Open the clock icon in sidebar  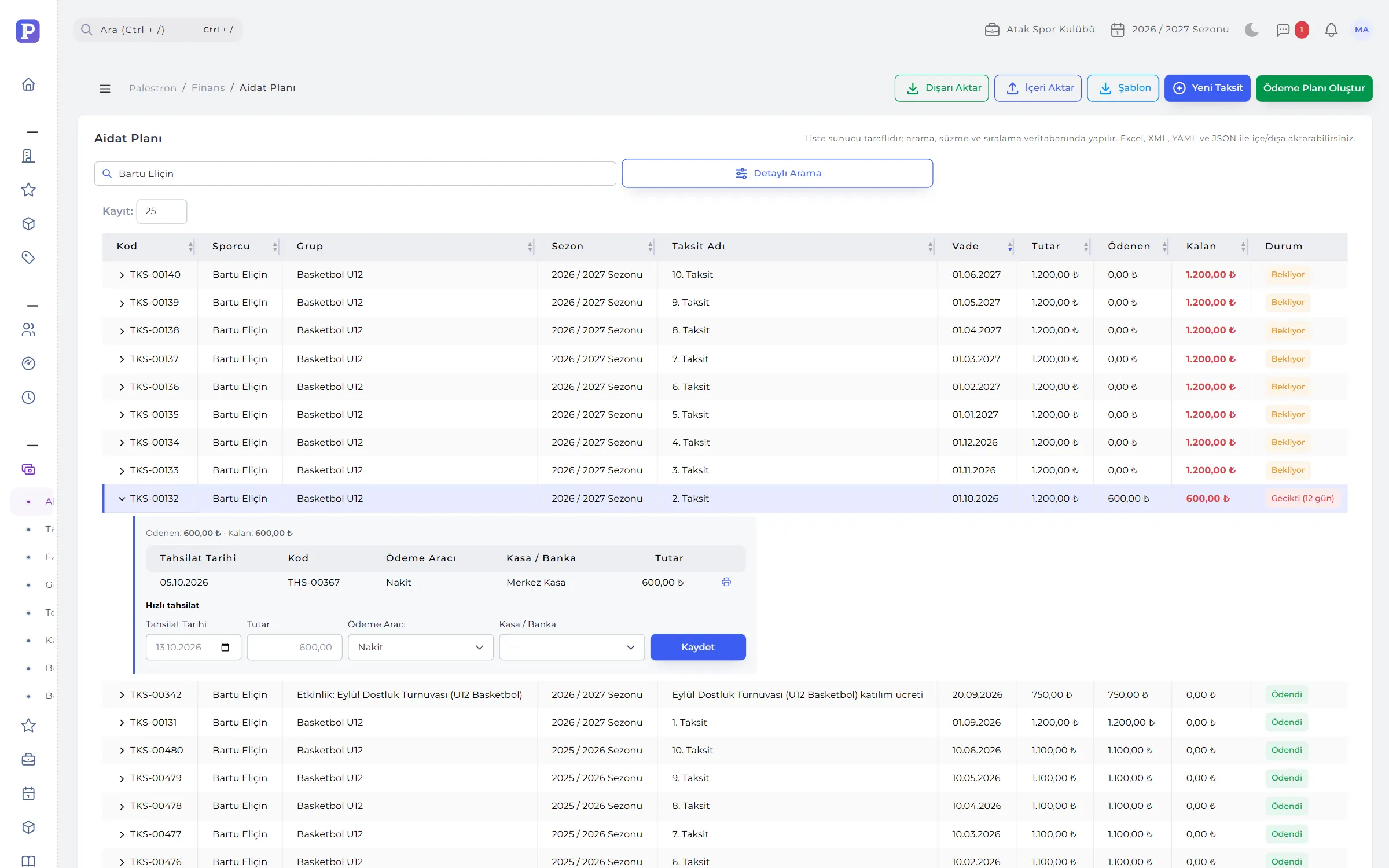(x=28, y=398)
